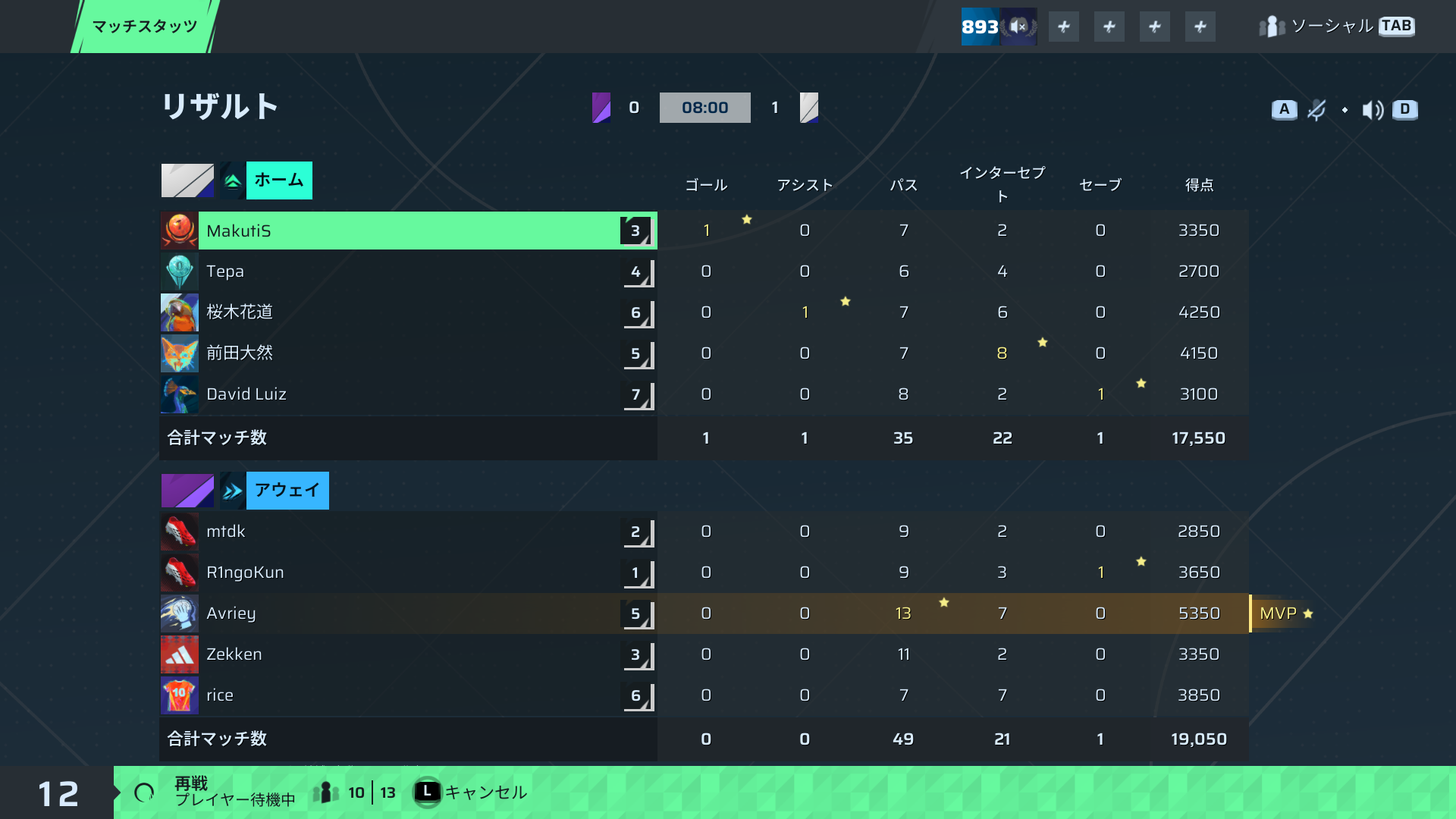
Task: Click the ホーム team label
Action: (x=279, y=180)
